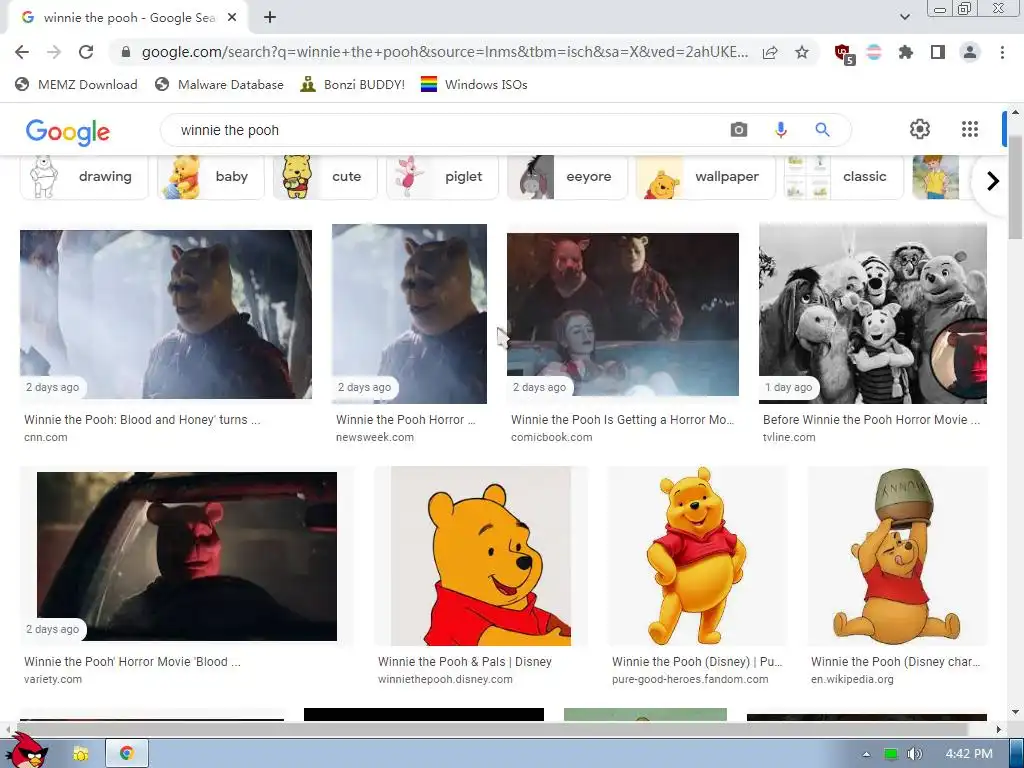
Task: Open the Angry Birds start button
Action: 29,753
